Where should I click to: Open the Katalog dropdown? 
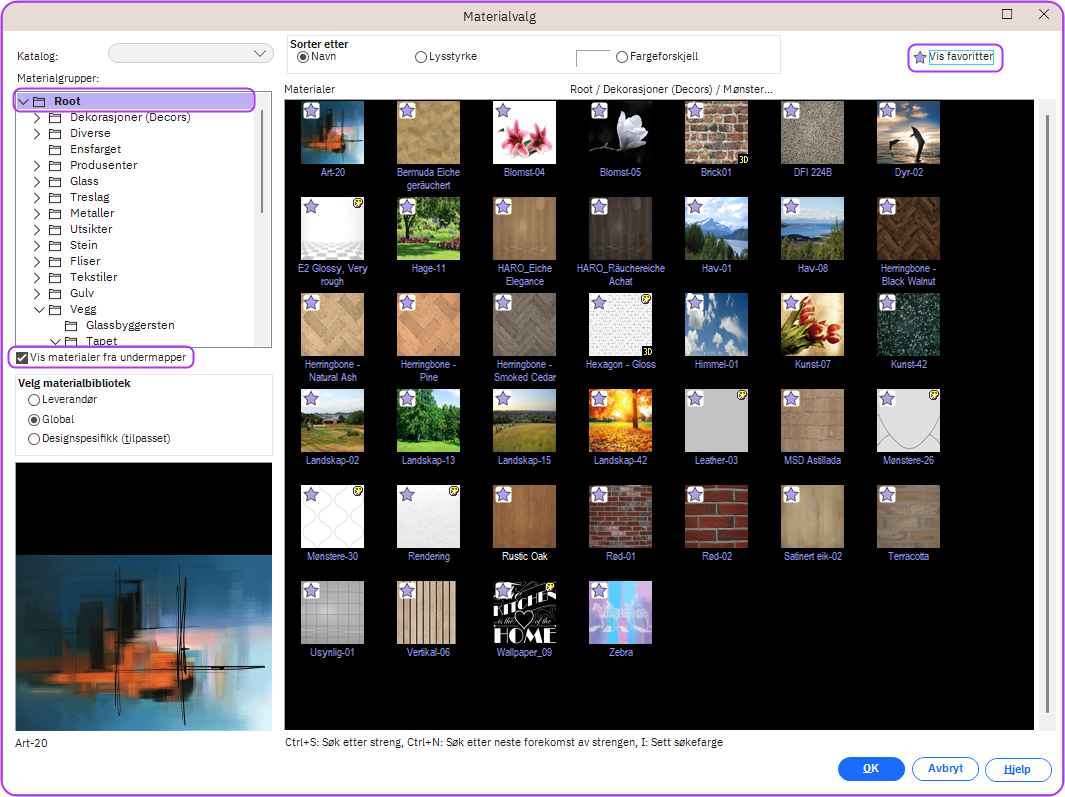[x=191, y=53]
